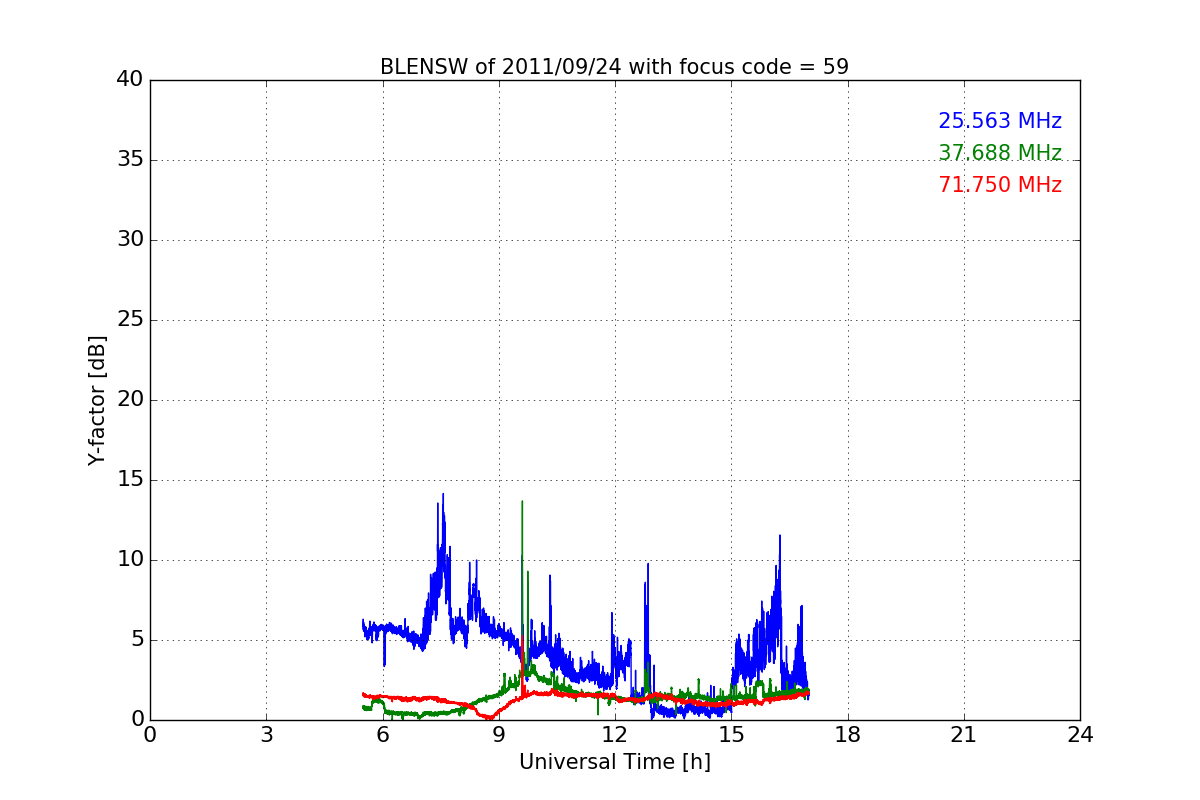This screenshot has height=800, width=1200.
Task: Click the tall green spike near 9.6 hours
Action: [x=522, y=504]
